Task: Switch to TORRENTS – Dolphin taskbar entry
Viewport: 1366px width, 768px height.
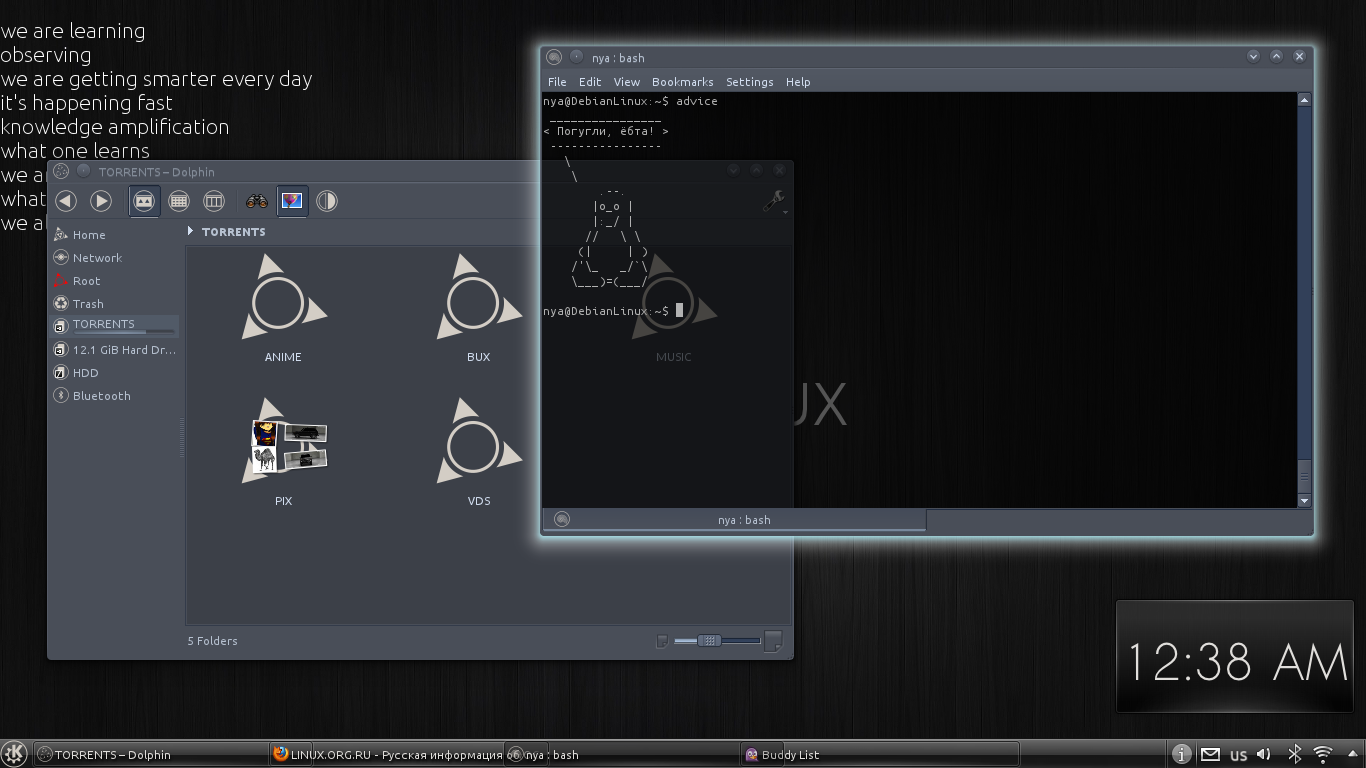Action: tap(150, 755)
